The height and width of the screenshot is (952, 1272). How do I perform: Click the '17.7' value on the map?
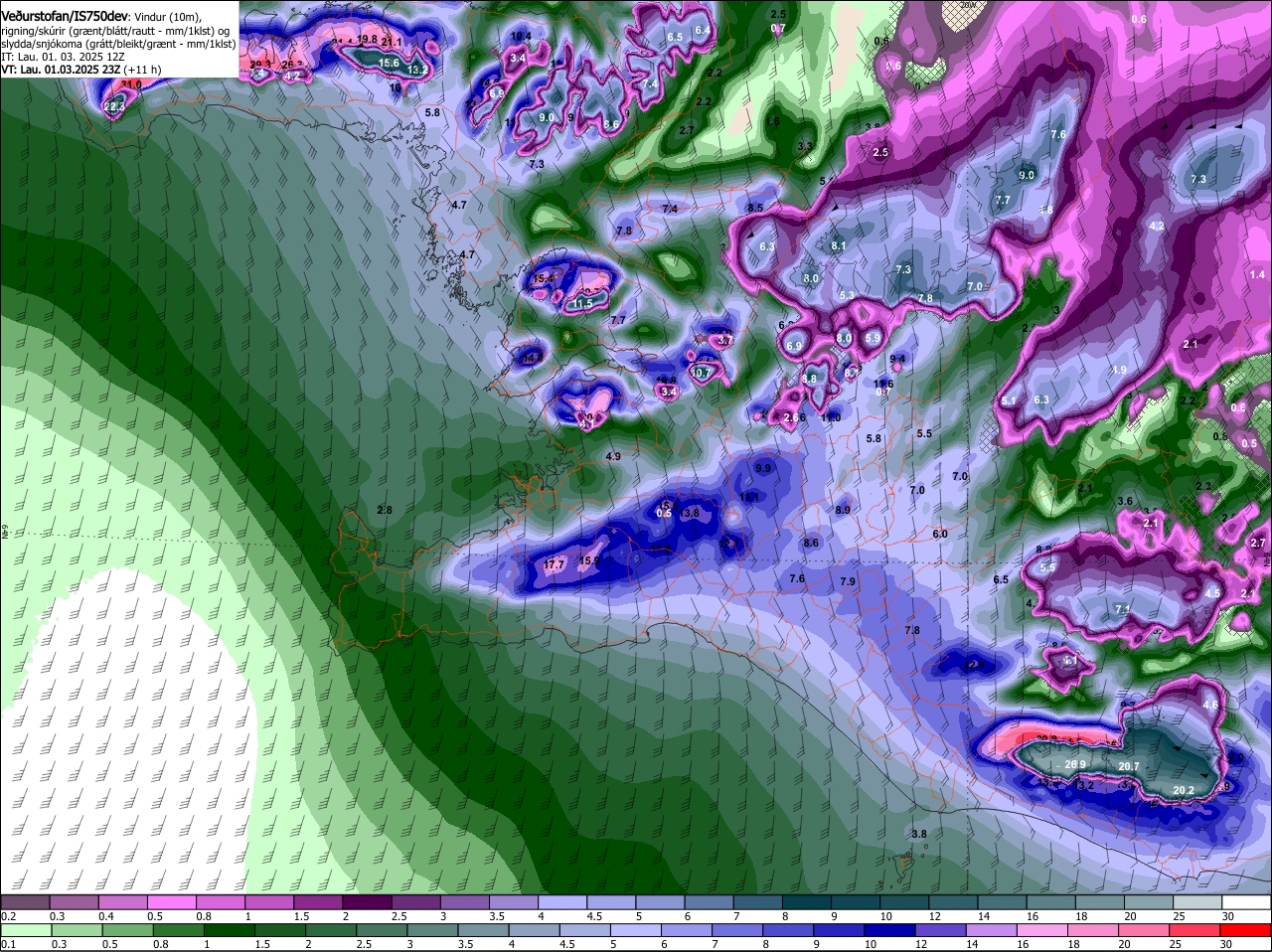pyautogui.click(x=555, y=564)
